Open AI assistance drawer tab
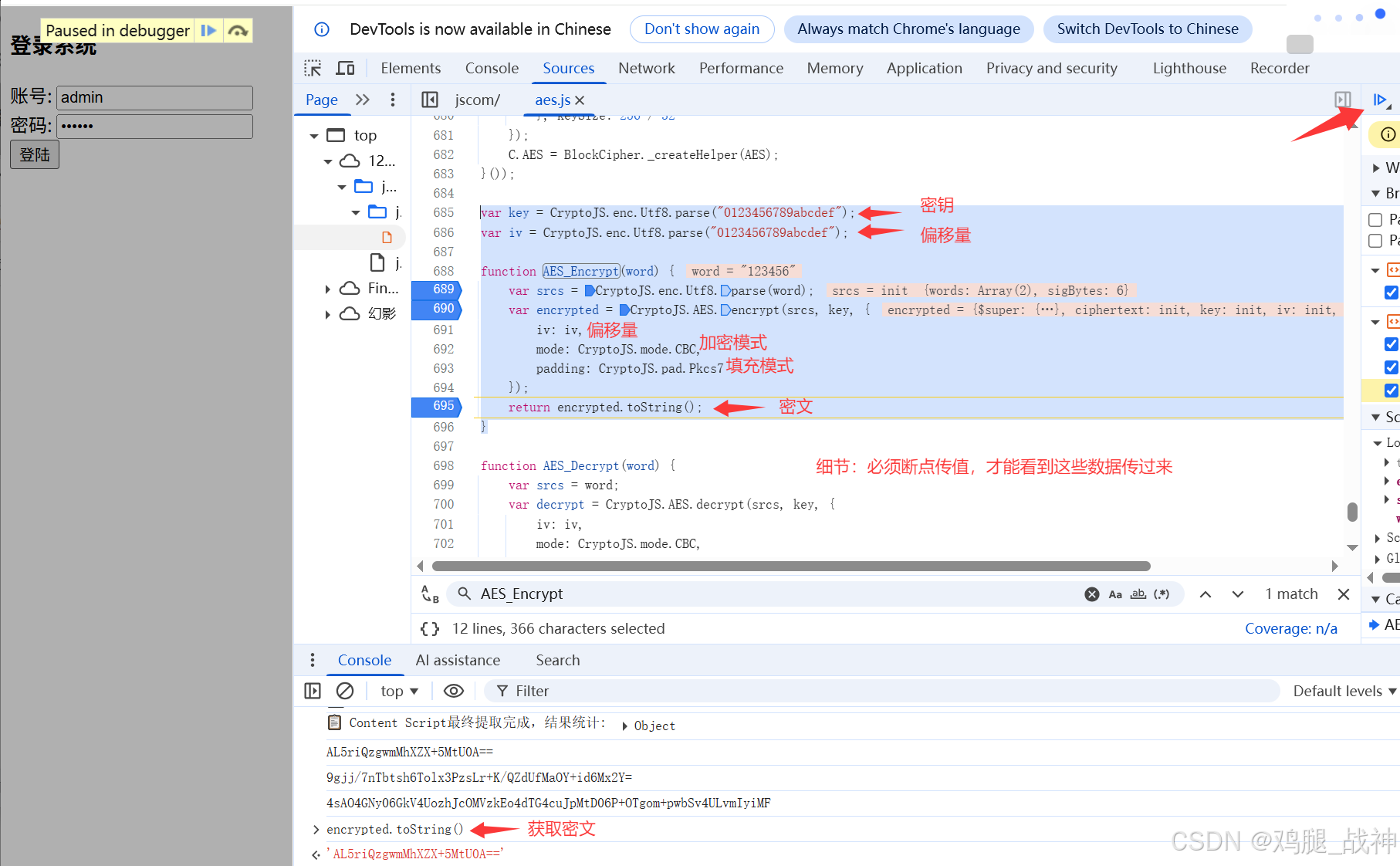 pos(458,660)
